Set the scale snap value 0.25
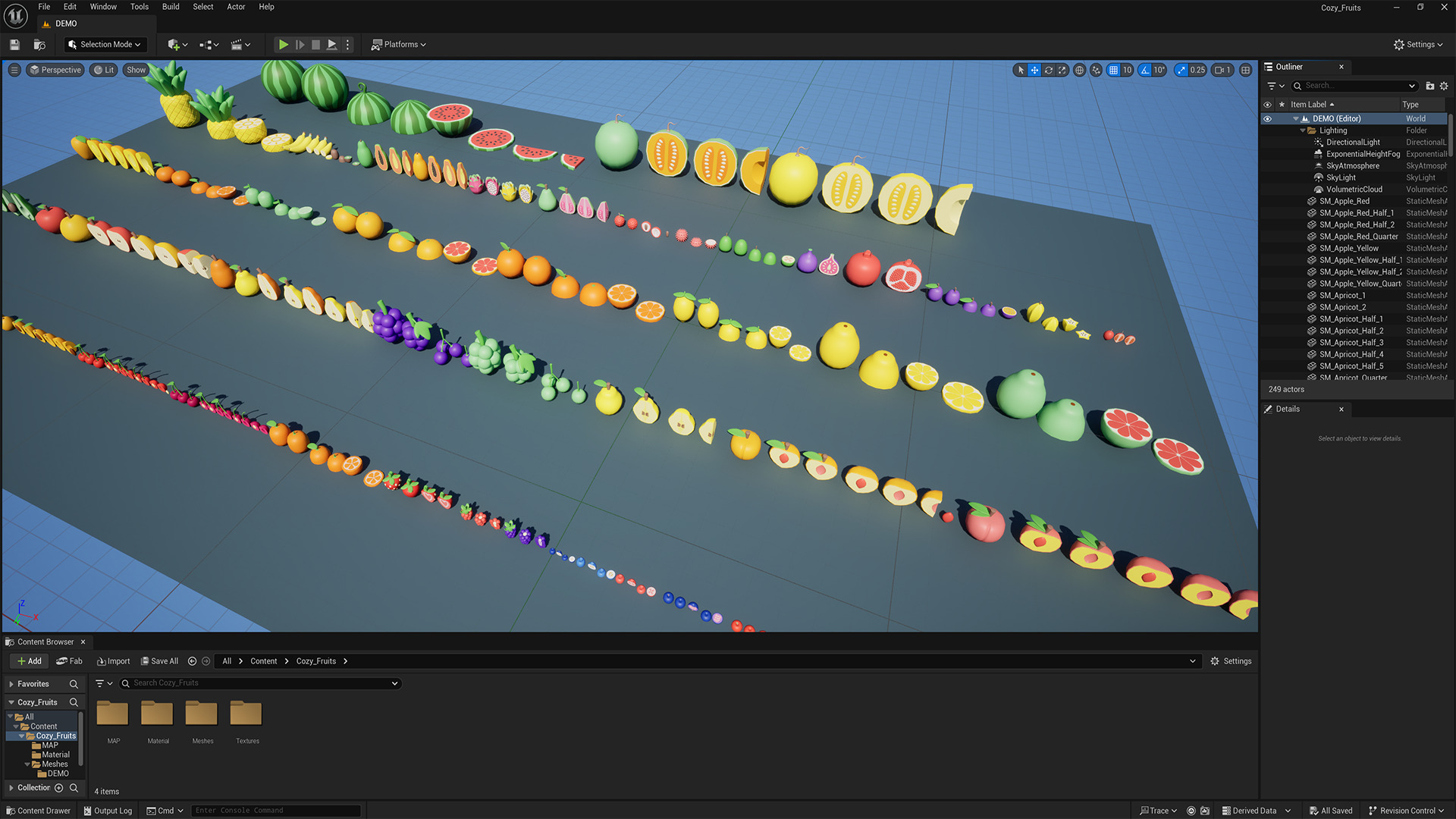The image size is (1456, 819). coord(1197,70)
